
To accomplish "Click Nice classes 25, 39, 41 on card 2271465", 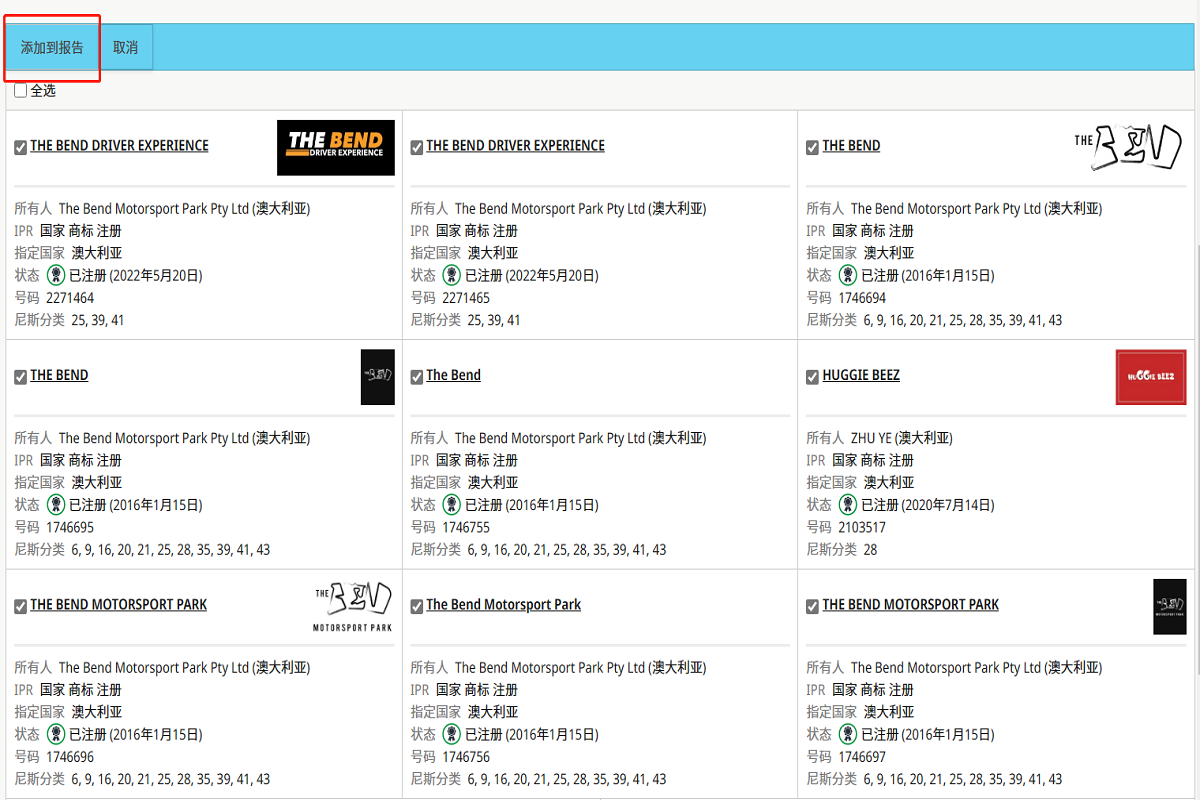I will click(494, 320).
